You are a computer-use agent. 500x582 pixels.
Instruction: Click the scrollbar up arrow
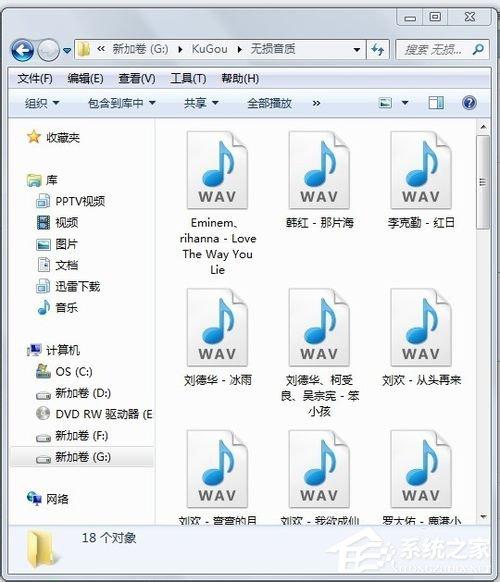[483, 127]
